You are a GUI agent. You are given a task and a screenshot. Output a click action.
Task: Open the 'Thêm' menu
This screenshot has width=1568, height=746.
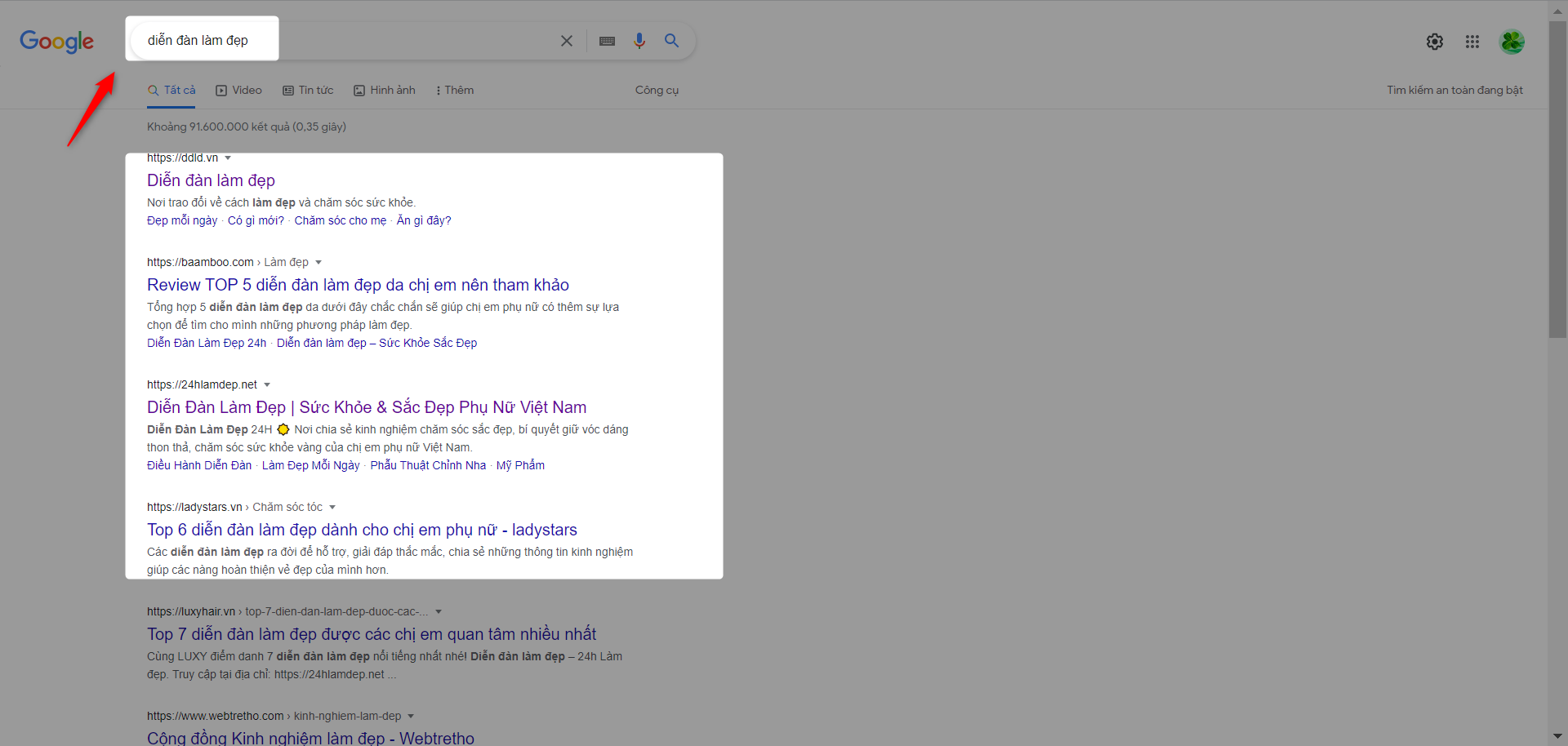coord(455,91)
